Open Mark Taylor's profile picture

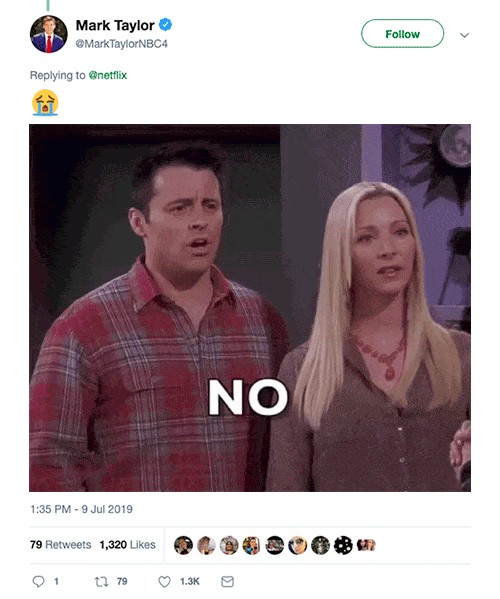49,34
